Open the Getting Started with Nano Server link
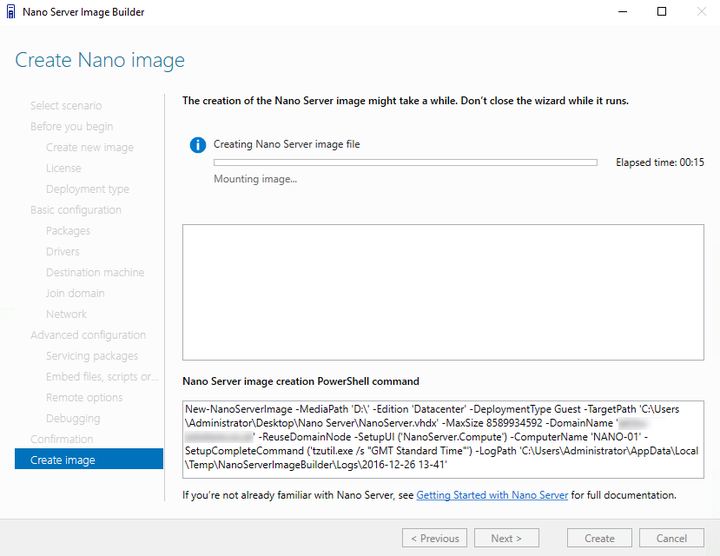This screenshot has height=556, width=720. pos(492,495)
